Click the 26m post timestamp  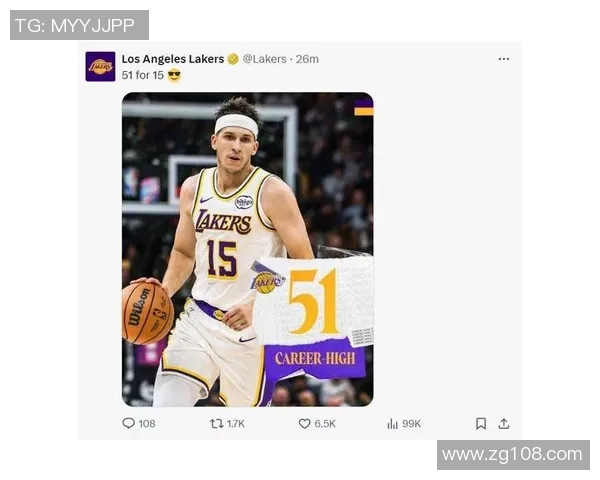tap(307, 59)
